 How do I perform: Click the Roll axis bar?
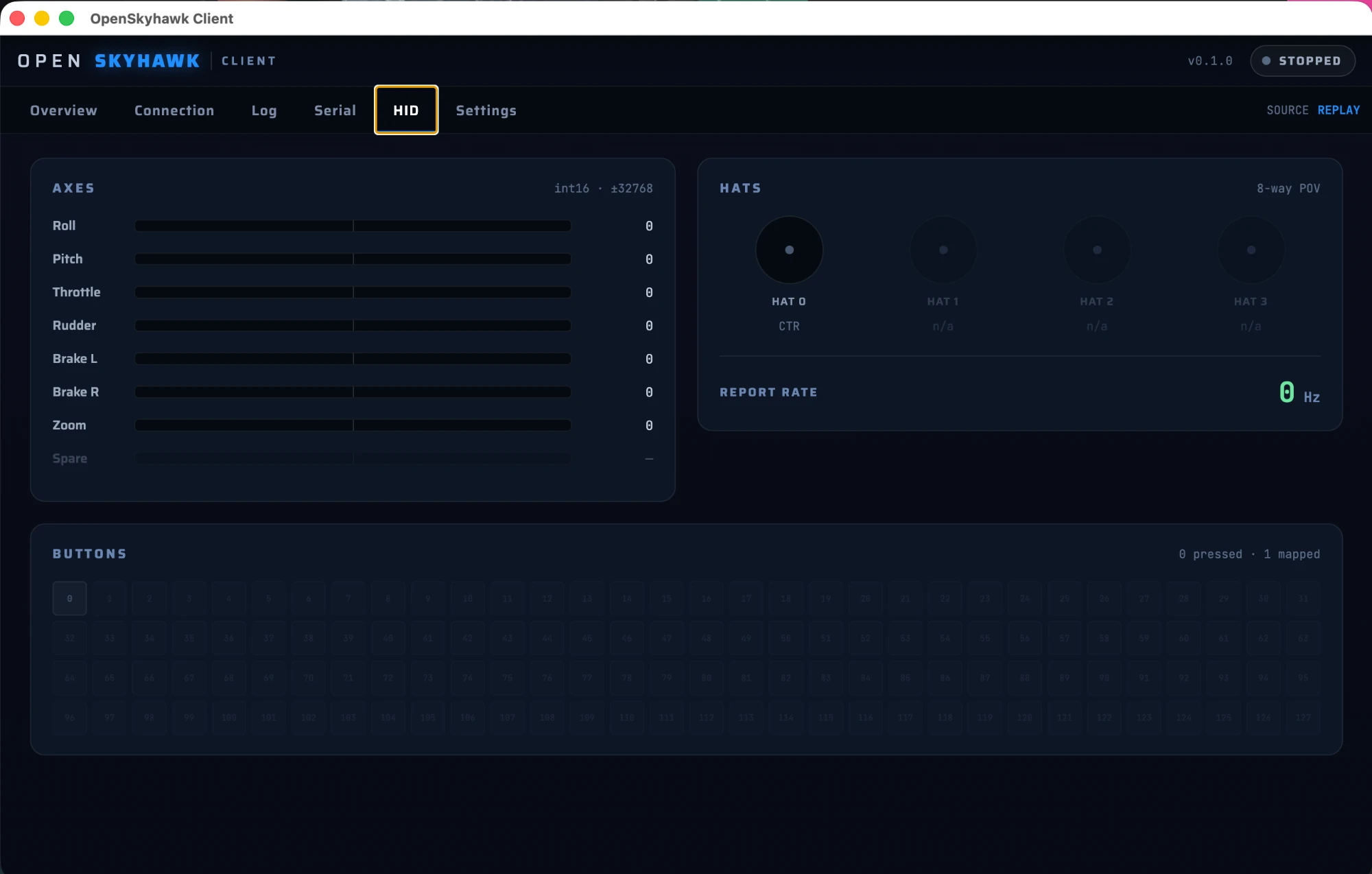click(x=353, y=226)
